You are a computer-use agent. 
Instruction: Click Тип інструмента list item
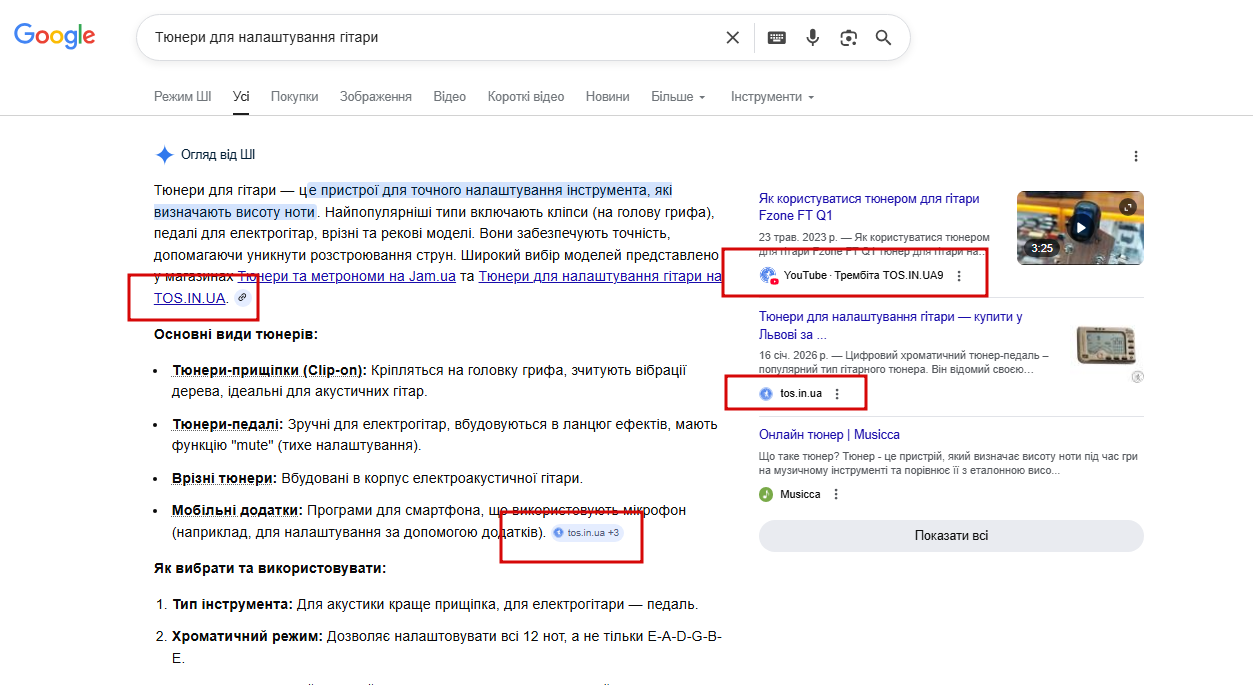[x=435, y=604]
